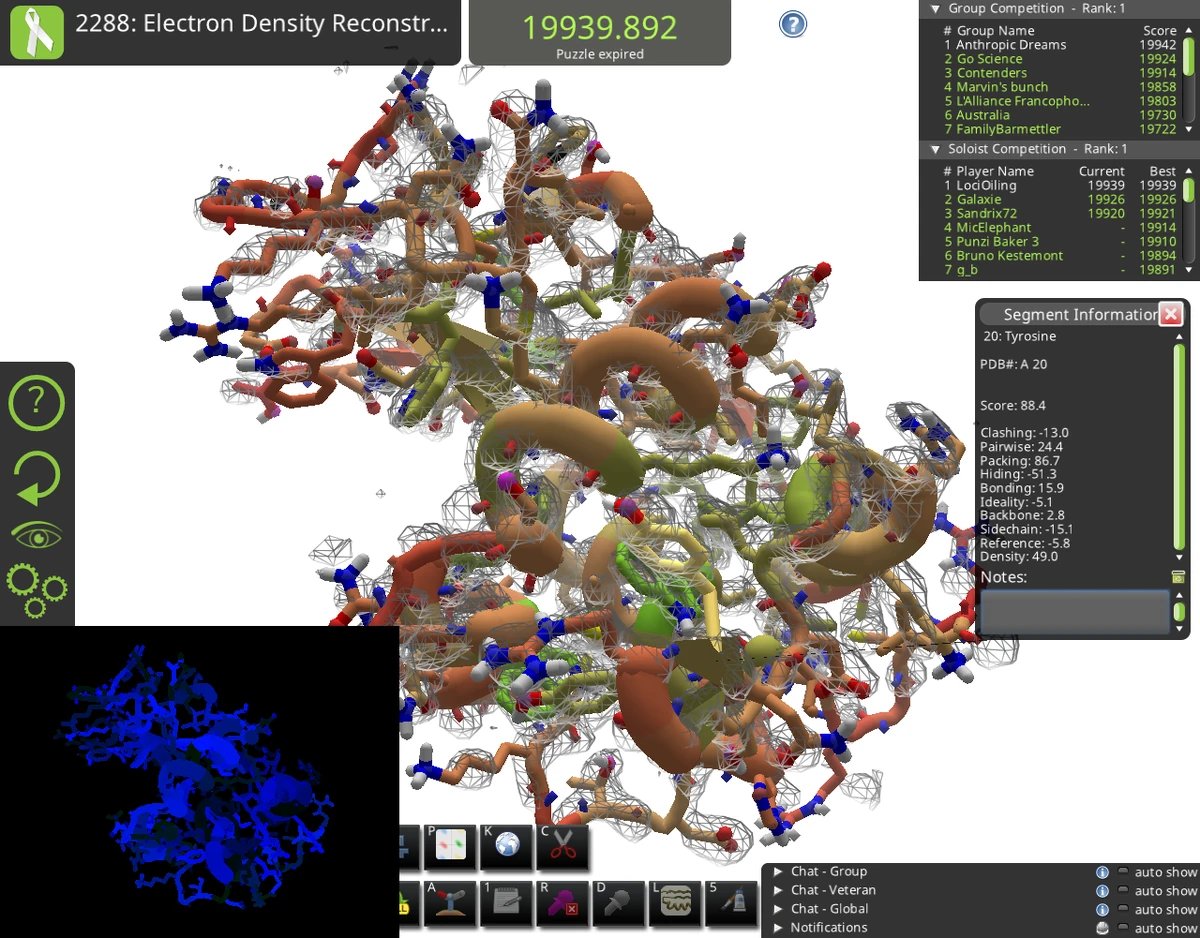Screen dimensions: 1200x938
Task: Open Chat - Global
Action: (828, 908)
